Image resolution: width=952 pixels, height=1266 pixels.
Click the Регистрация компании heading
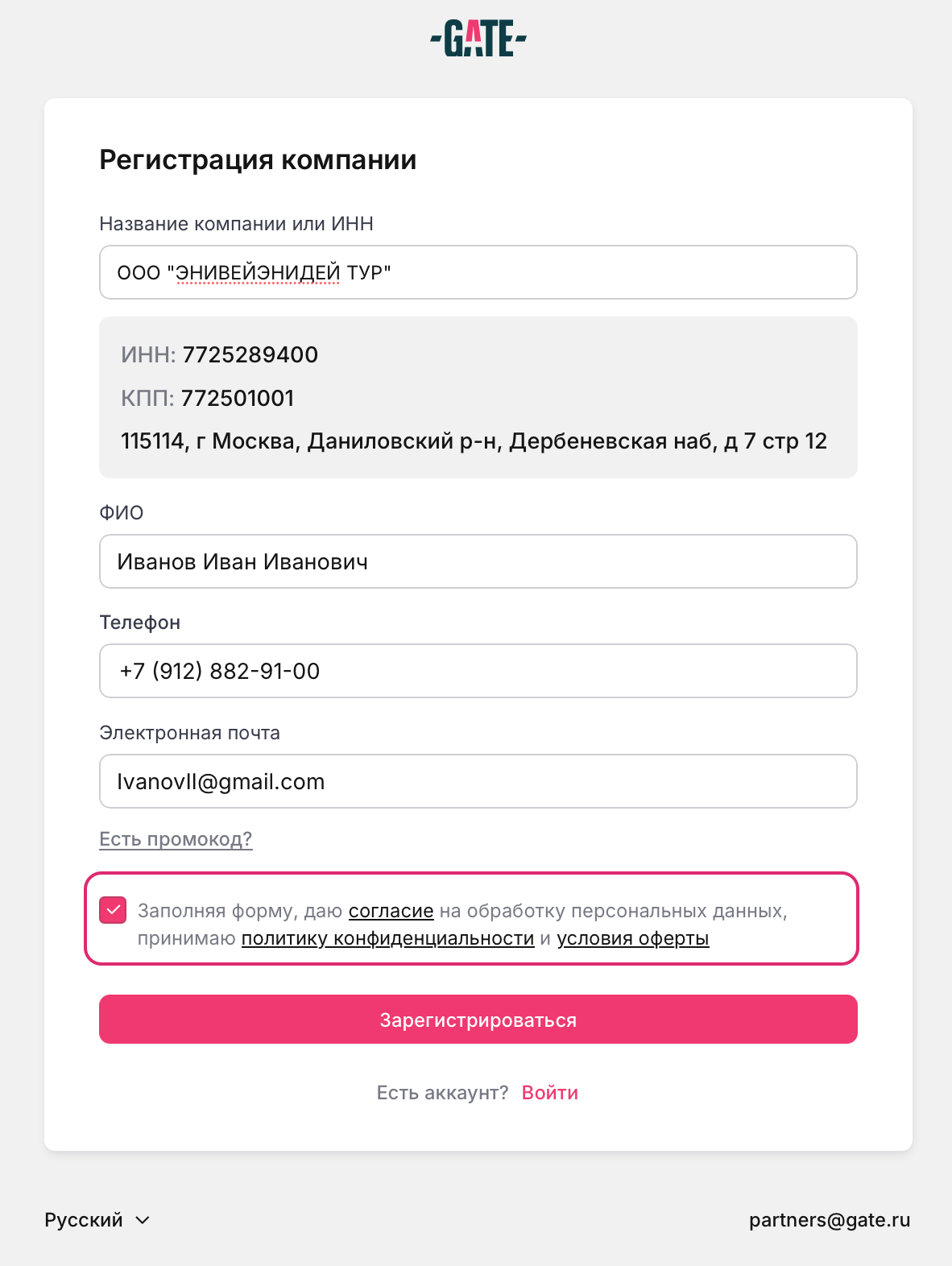(x=258, y=160)
